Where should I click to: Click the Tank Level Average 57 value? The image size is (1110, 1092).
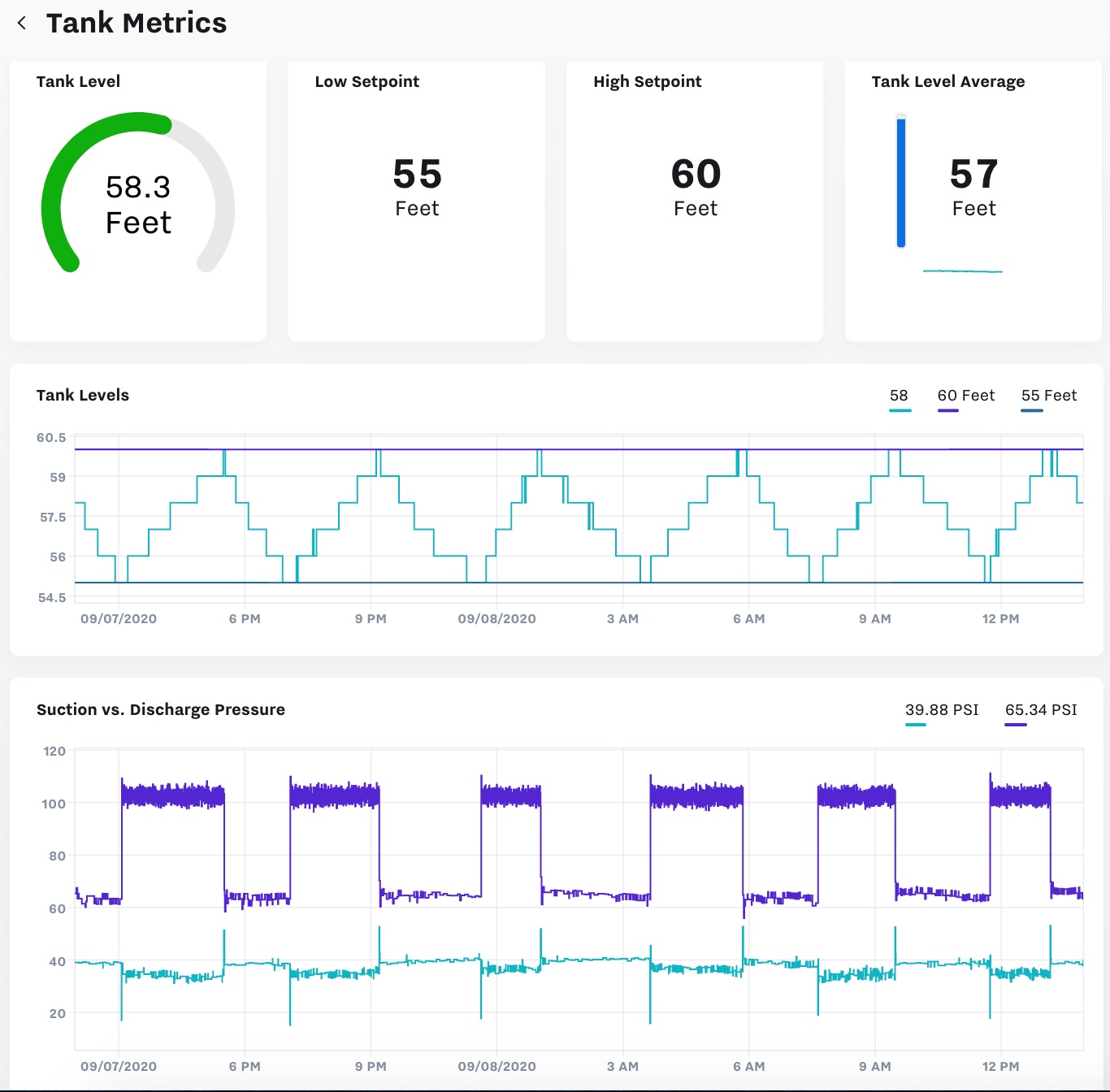coord(973,174)
